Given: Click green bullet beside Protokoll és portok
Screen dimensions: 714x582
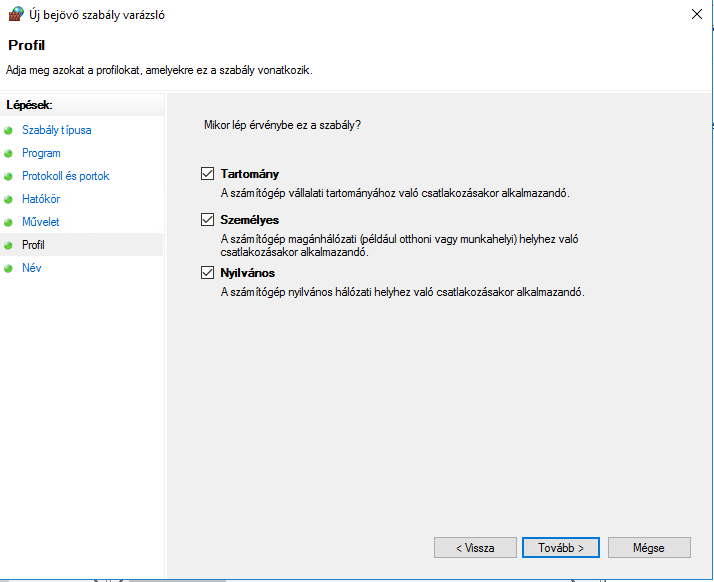Looking at the screenshot, I should (x=9, y=176).
